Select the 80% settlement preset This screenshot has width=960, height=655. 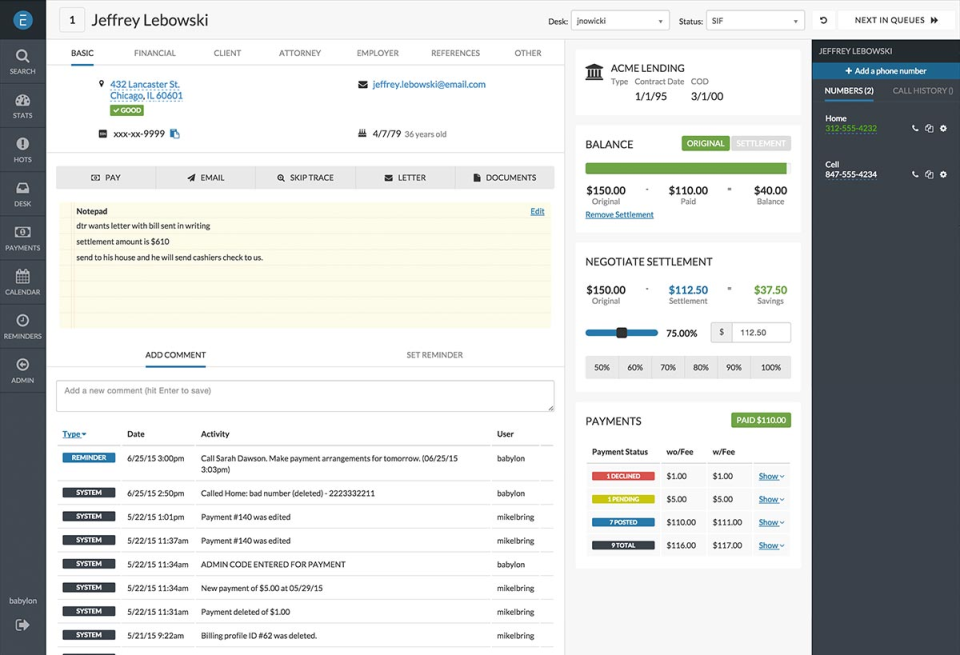700,368
